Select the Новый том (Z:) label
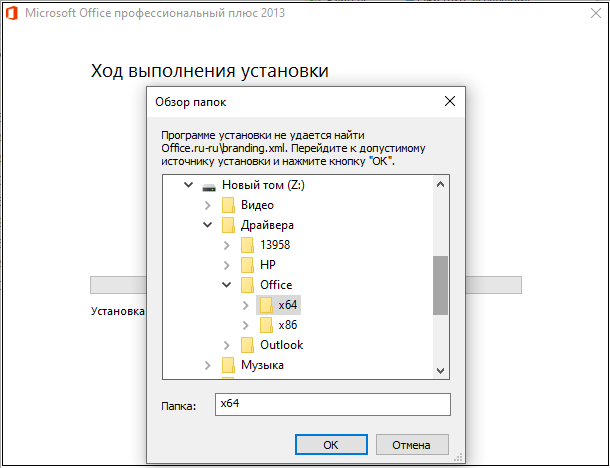610x468 pixels. (263, 185)
